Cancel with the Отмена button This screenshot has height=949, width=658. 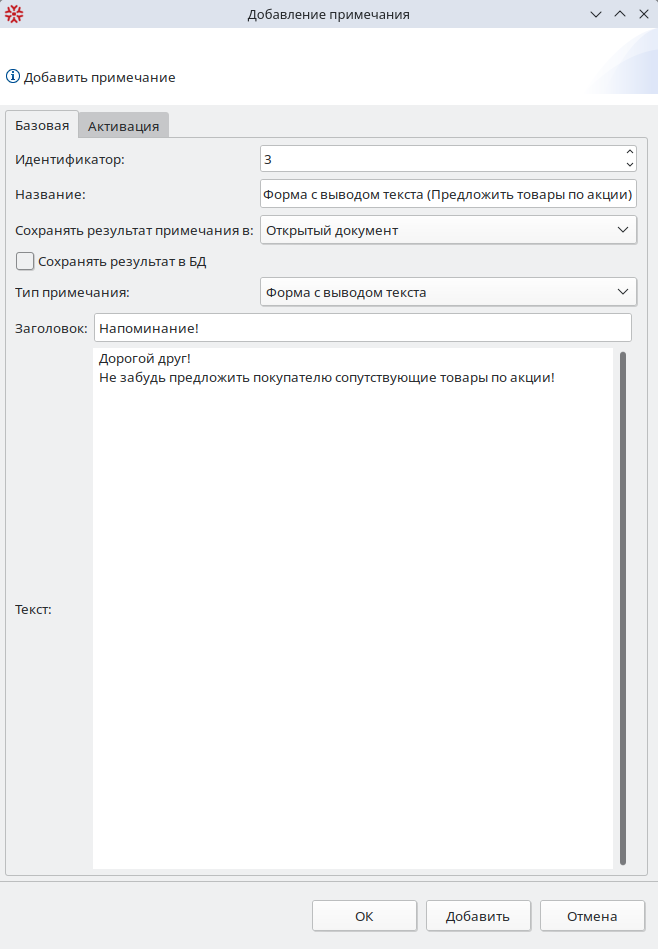point(592,916)
